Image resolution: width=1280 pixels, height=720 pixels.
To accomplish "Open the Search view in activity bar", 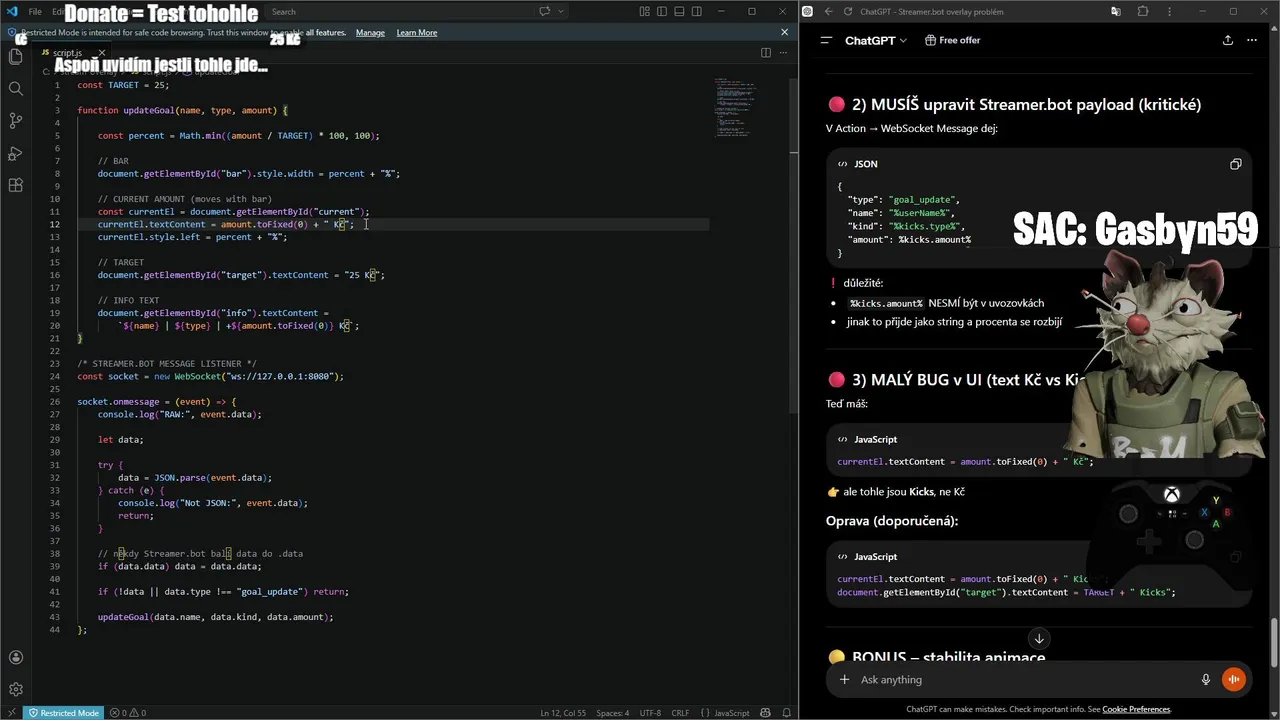I will pos(15,88).
